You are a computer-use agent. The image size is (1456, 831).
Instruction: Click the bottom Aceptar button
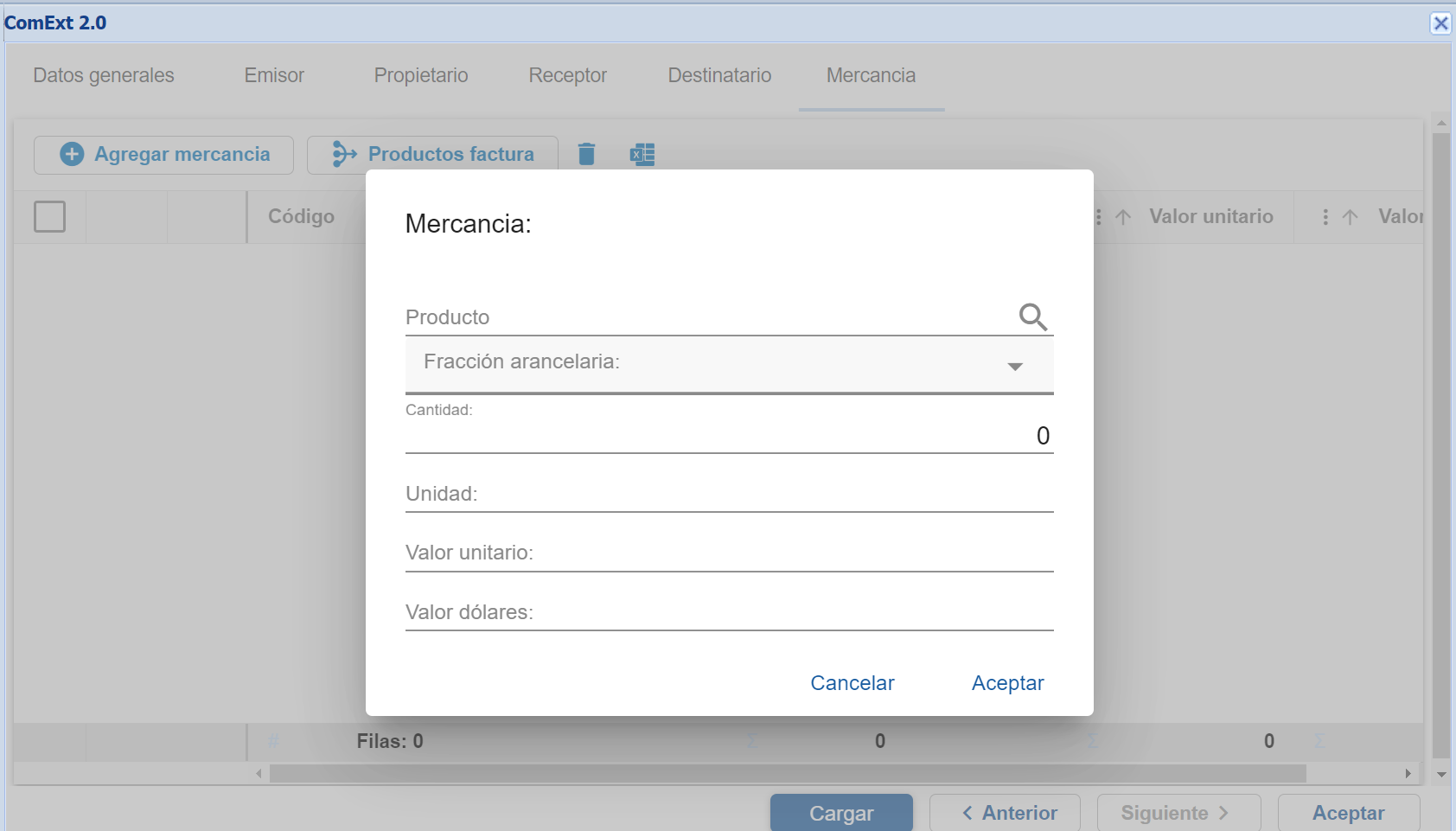pos(1349,813)
